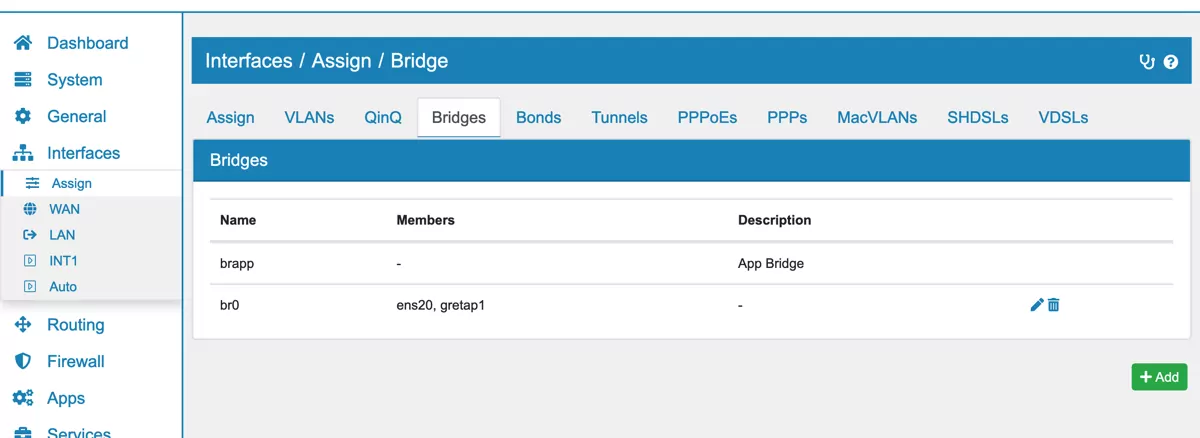The height and width of the screenshot is (438, 1200).
Task: Open the Auto interface page
Action: [x=63, y=287]
